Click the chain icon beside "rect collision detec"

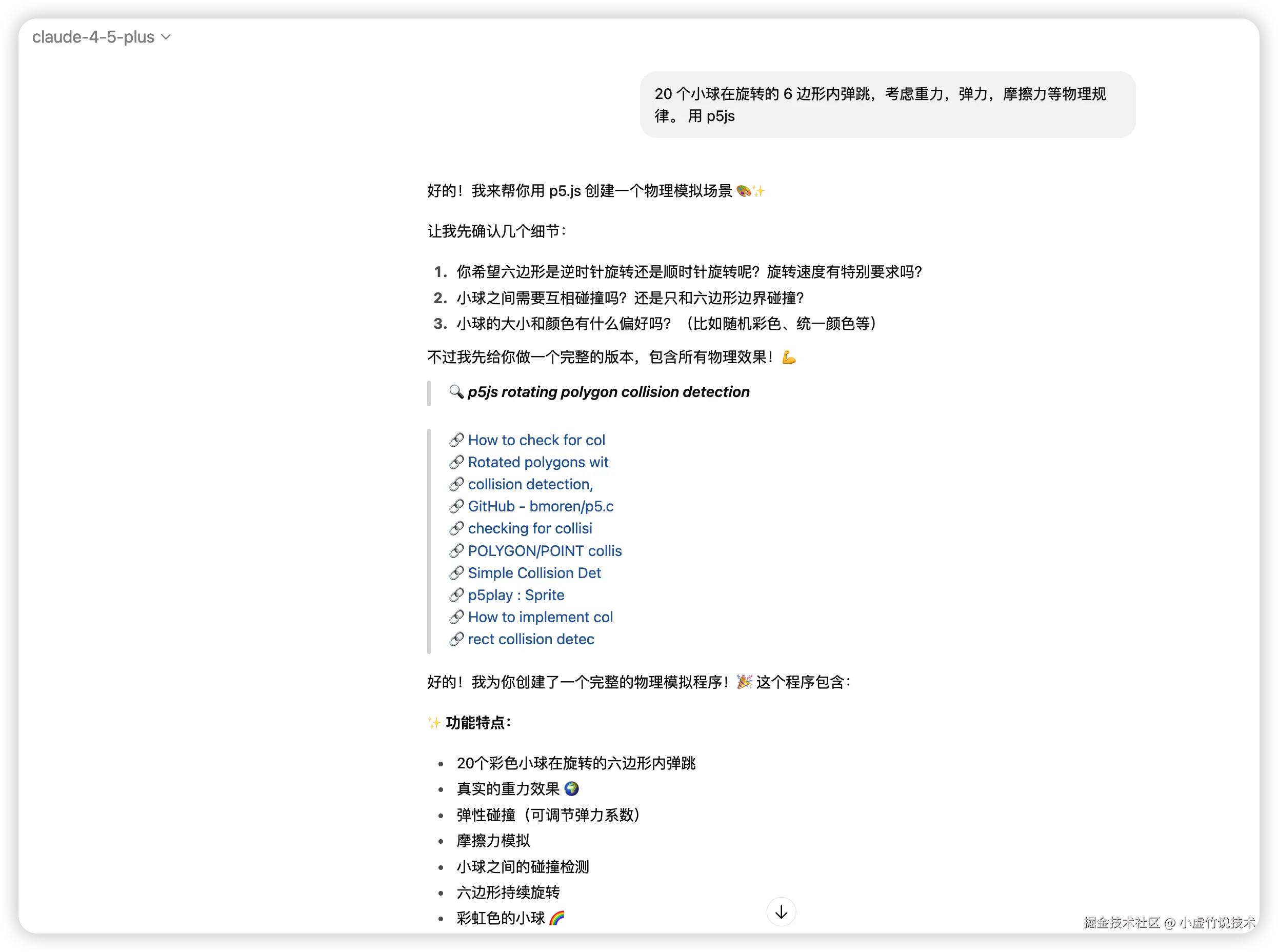click(457, 639)
